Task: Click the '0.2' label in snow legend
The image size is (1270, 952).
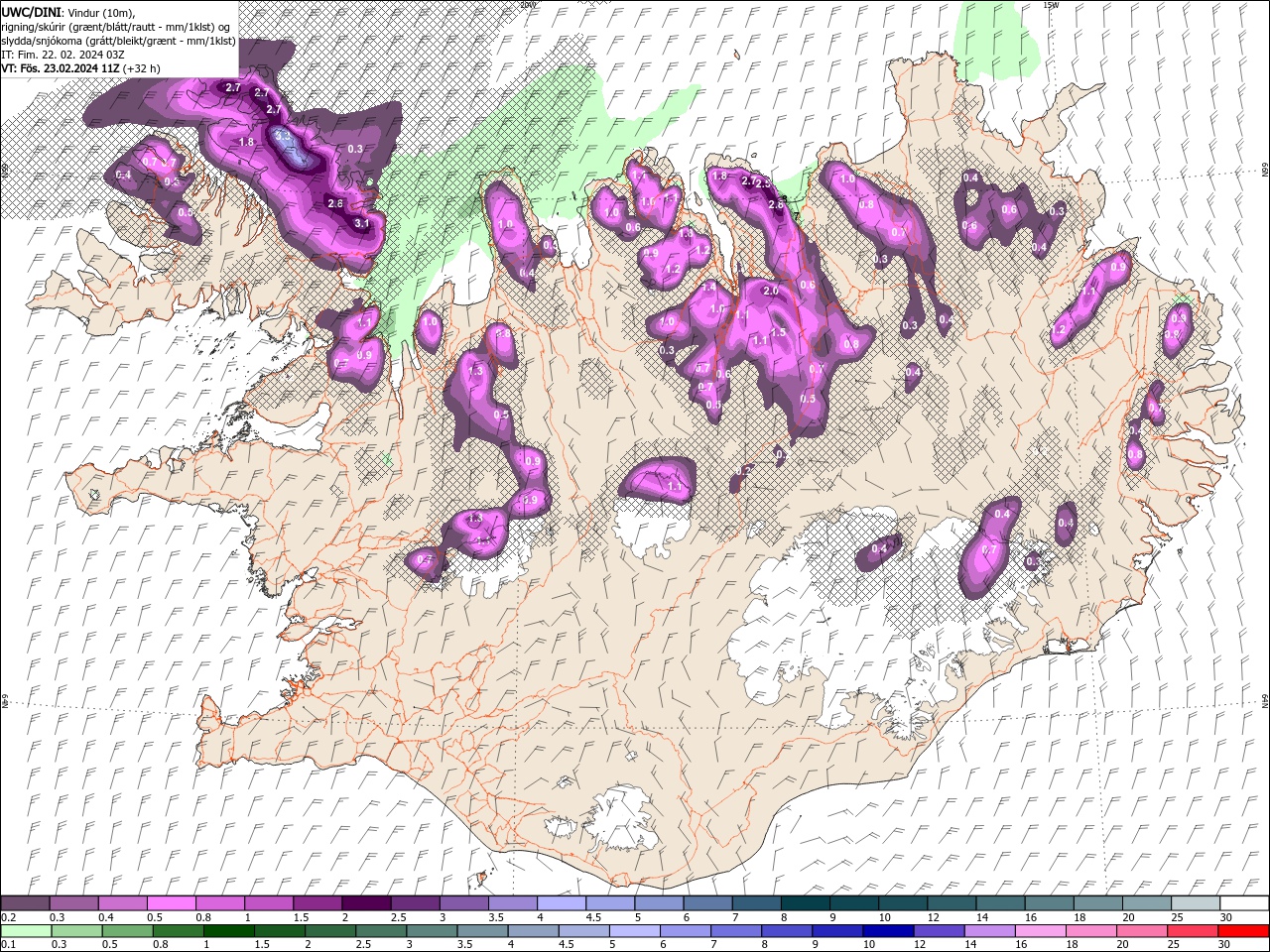Action: point(7,917)
